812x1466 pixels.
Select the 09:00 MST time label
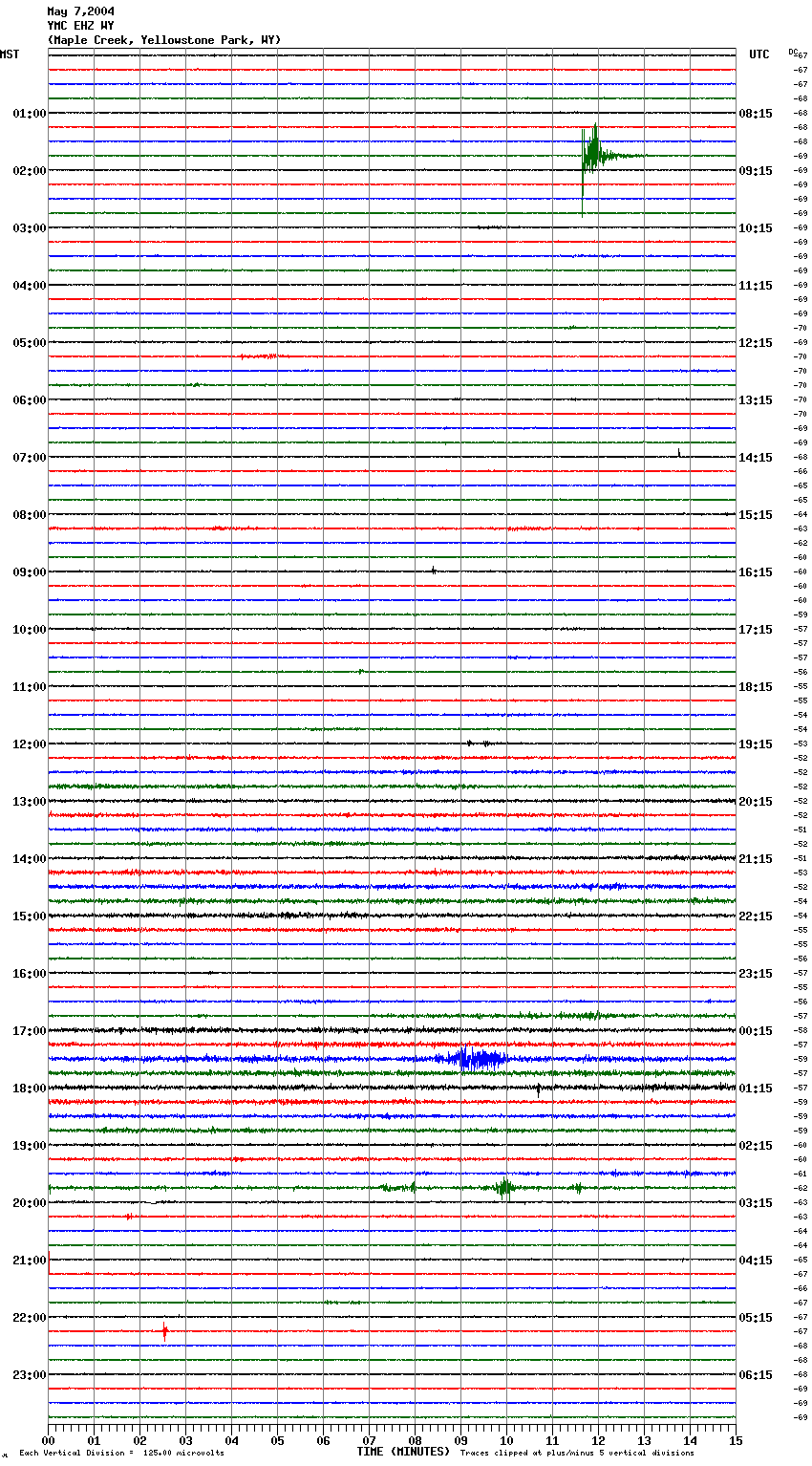30,572
